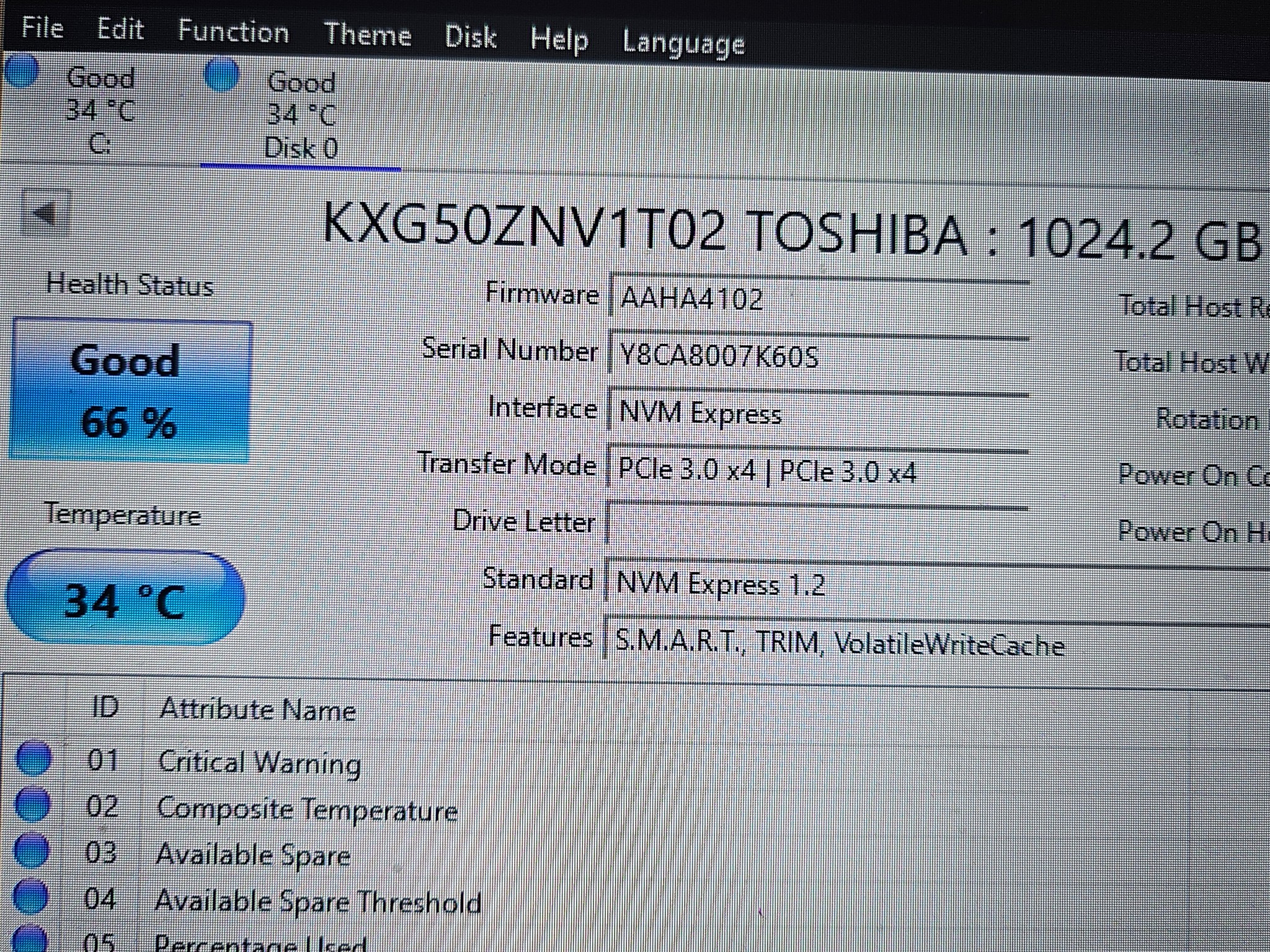Viewport: 1270px width, 952px height.
Task: Open the Function menu
Action: tap(233, 32)
